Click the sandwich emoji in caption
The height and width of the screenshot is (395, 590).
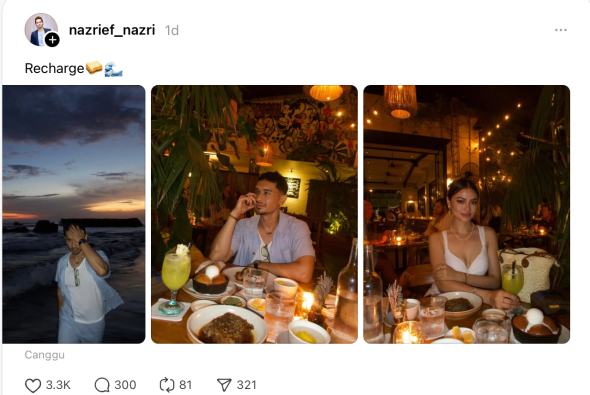click(x=94, y=68)
